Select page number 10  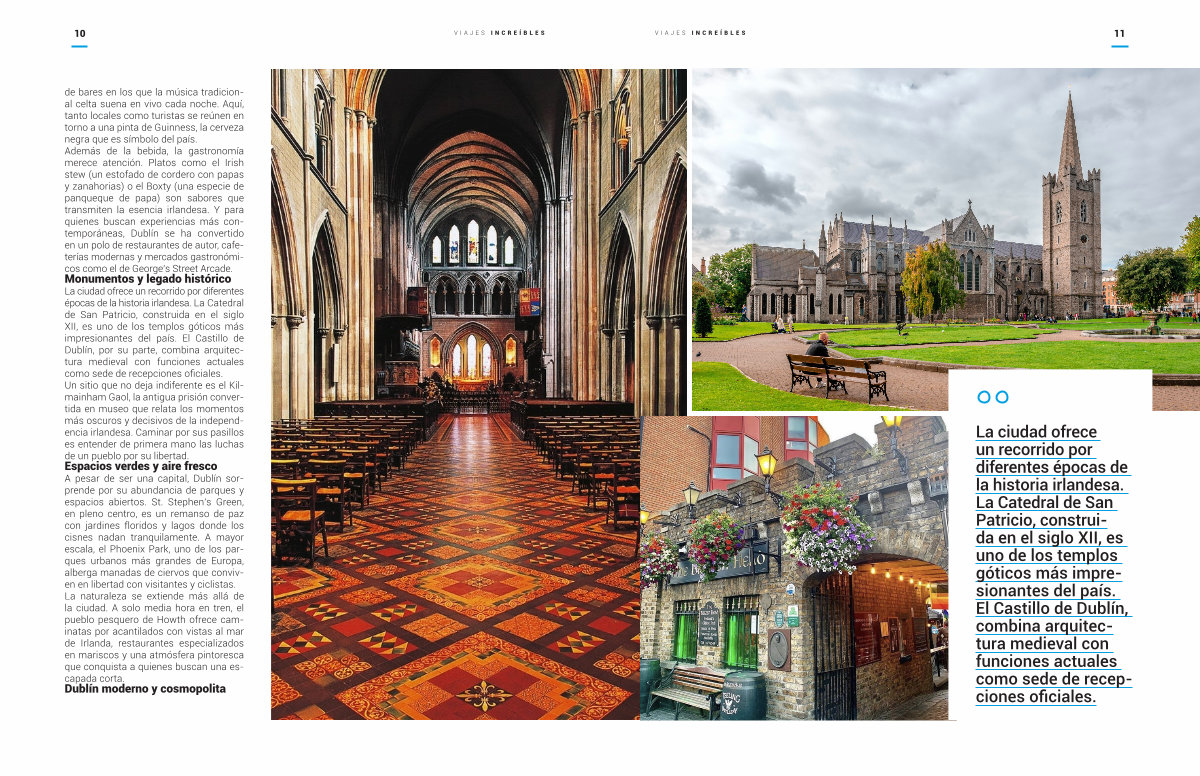(x=79, y=33)
